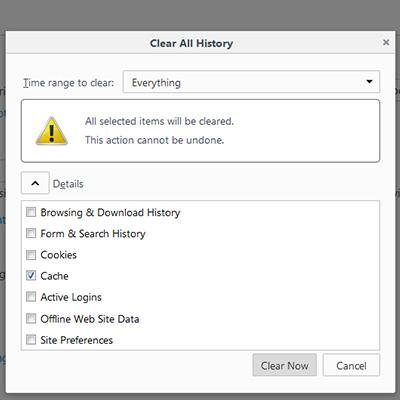Enable the Active Logins checkbox

pos(31,297)
